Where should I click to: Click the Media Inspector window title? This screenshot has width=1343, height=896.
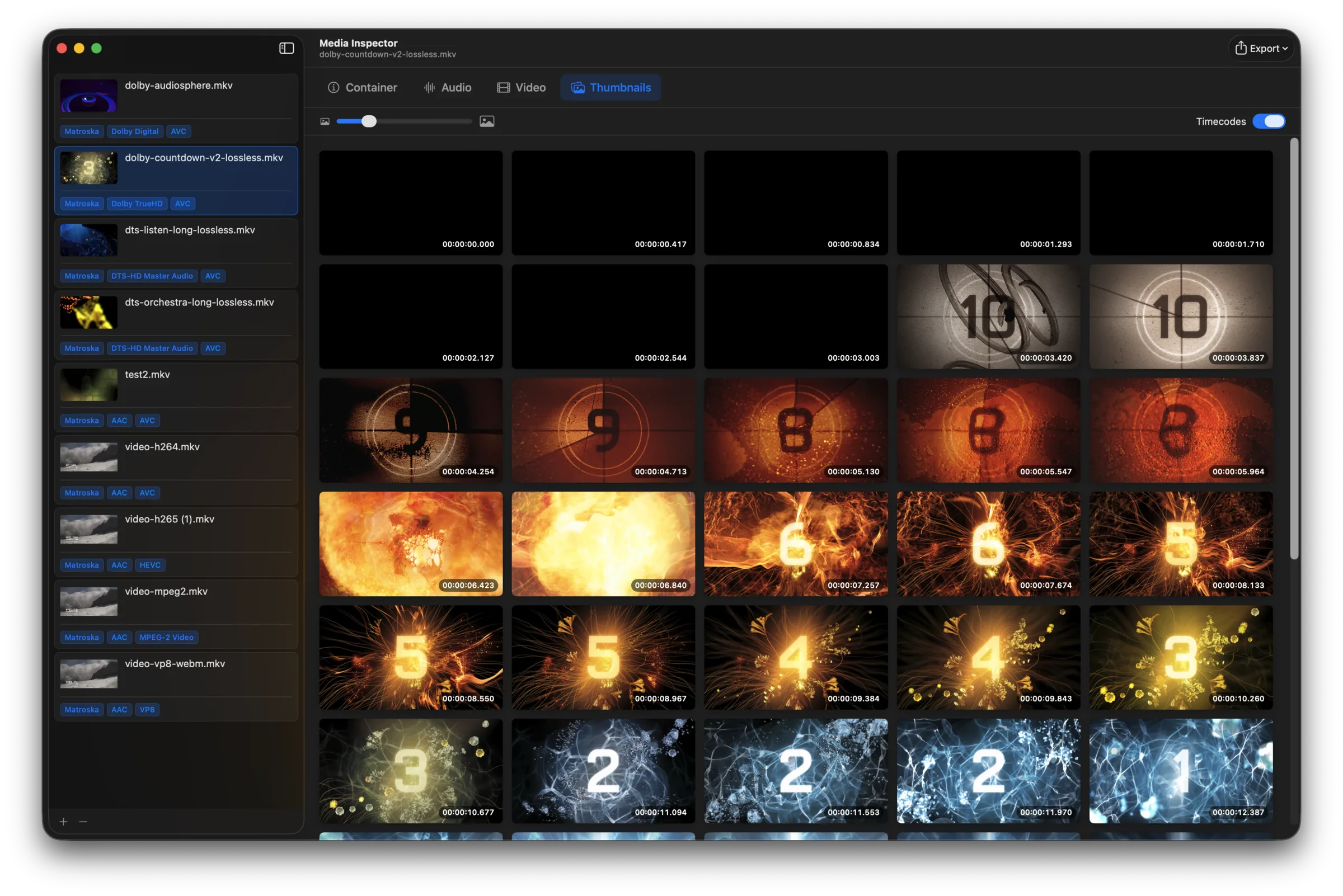click(359, 43)
